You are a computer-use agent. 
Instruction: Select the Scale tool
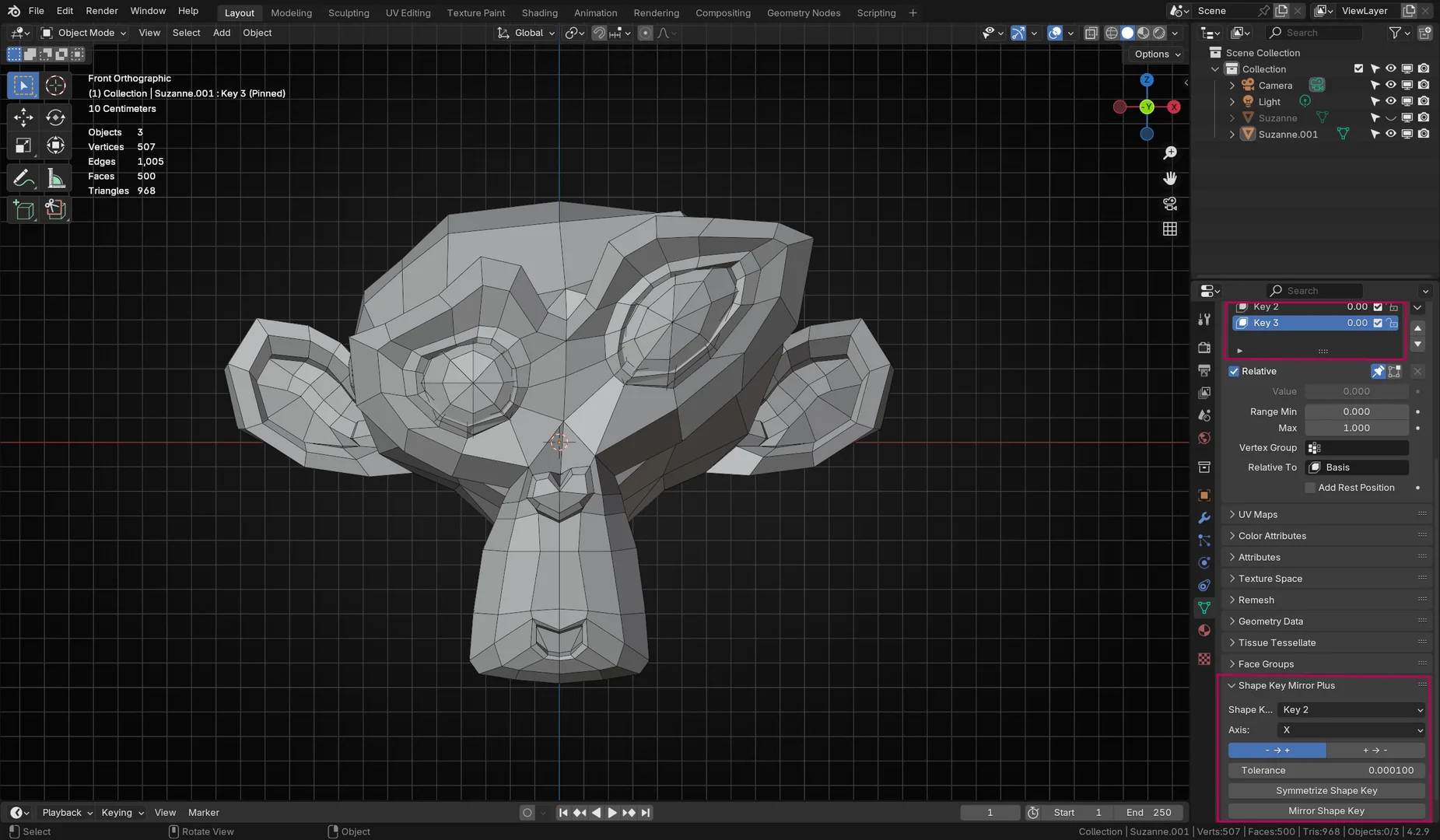point(23,145)
